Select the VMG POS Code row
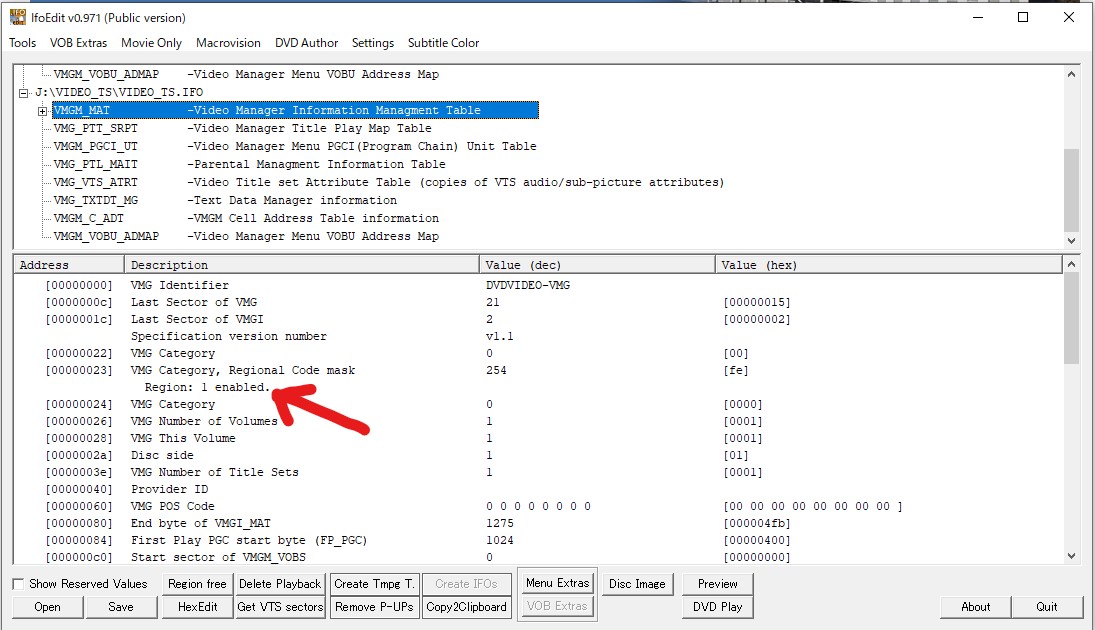Image resolution: width=1095 pixels, height=630 pixels. point(538,506)
